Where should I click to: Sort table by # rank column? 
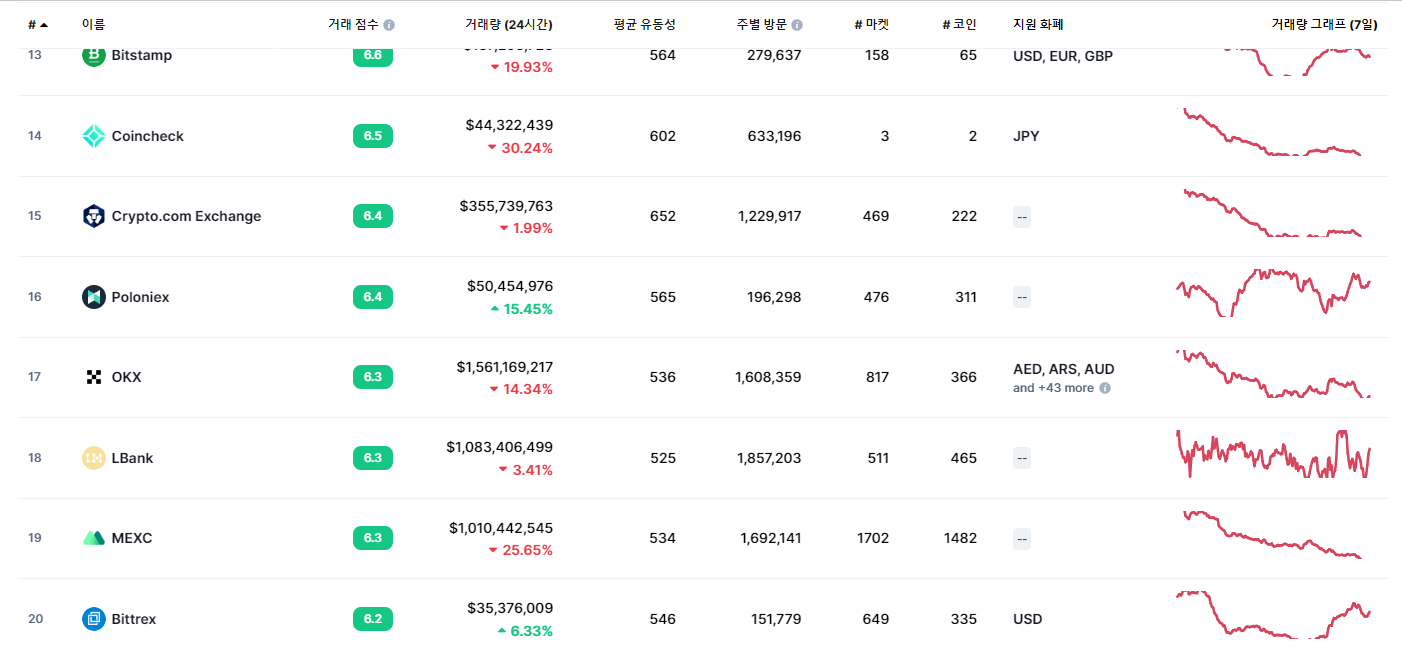click(x=38, y=24)
